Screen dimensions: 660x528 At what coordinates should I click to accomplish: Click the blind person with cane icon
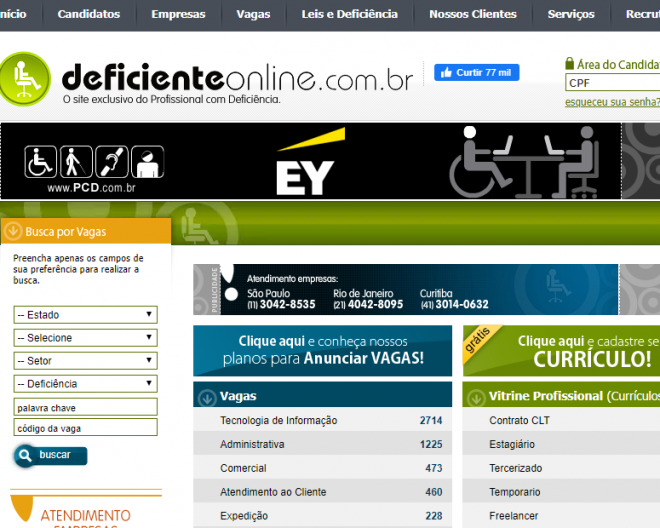(x=76, y=161)
